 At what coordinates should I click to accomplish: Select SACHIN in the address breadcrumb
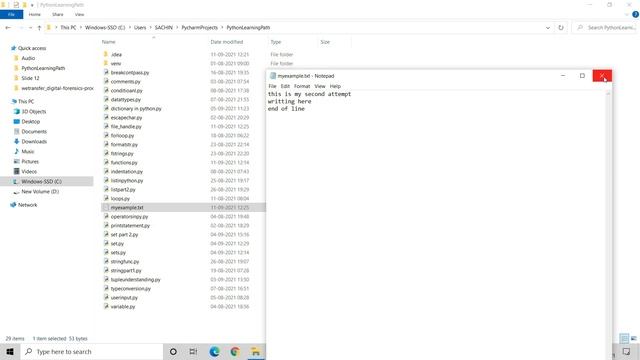pos(164,28)
